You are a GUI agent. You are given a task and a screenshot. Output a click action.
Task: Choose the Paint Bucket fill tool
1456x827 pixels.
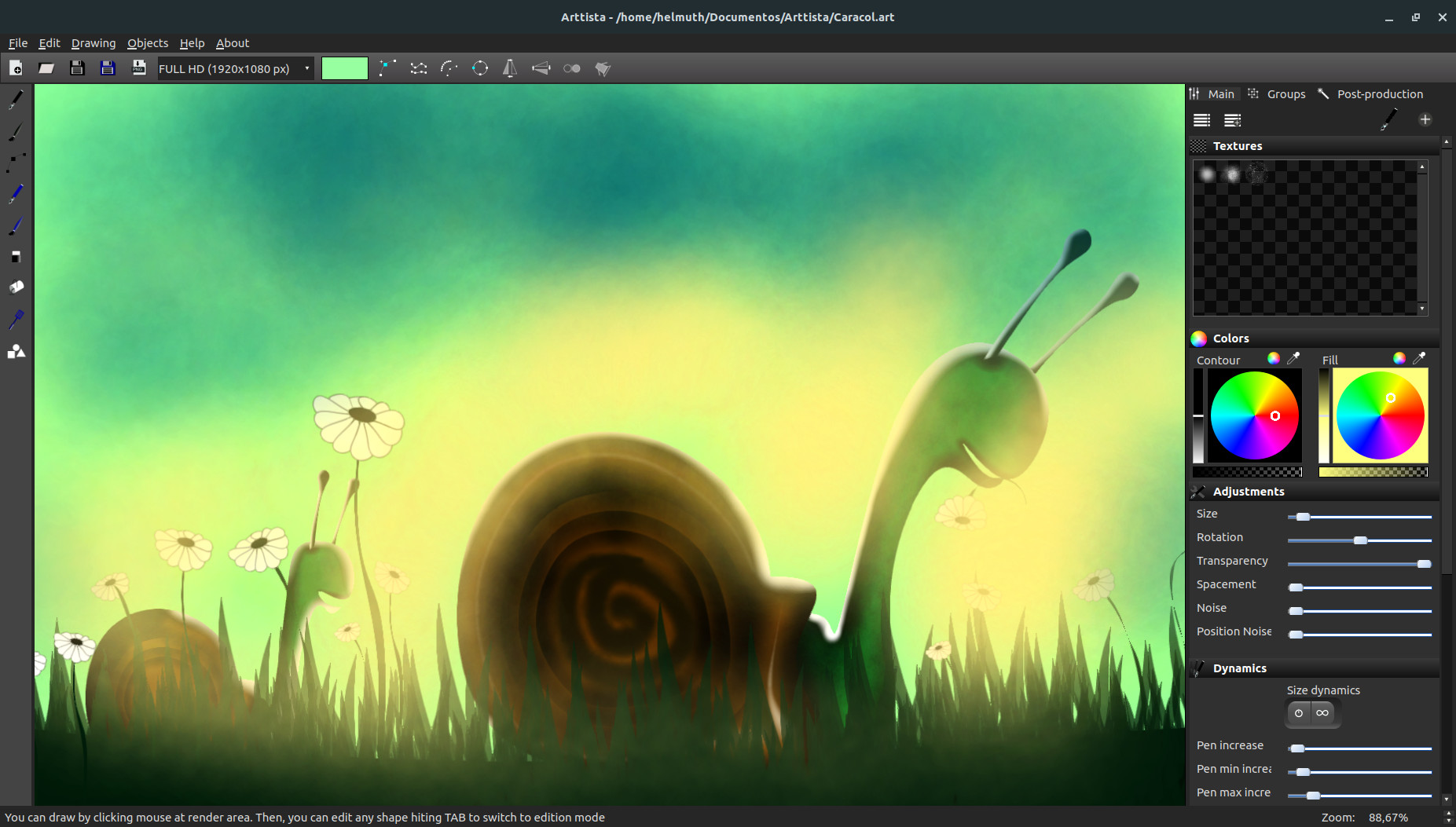click(x=14, y=287)
